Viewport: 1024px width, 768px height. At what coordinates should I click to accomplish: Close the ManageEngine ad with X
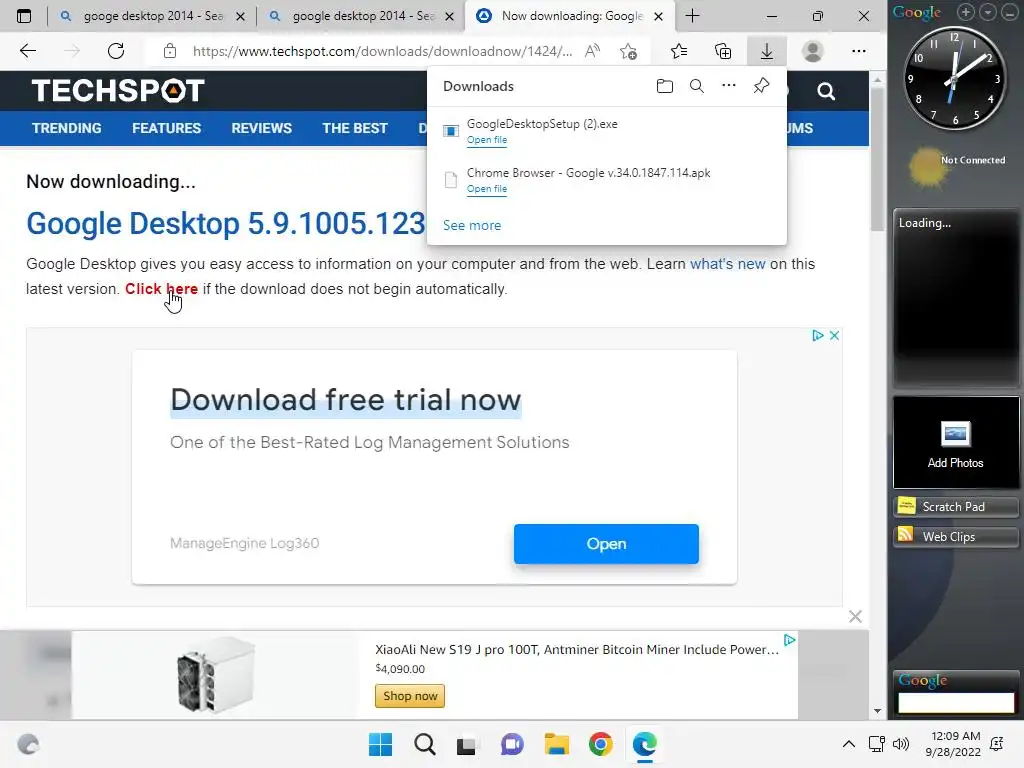(x=834, y=335)
